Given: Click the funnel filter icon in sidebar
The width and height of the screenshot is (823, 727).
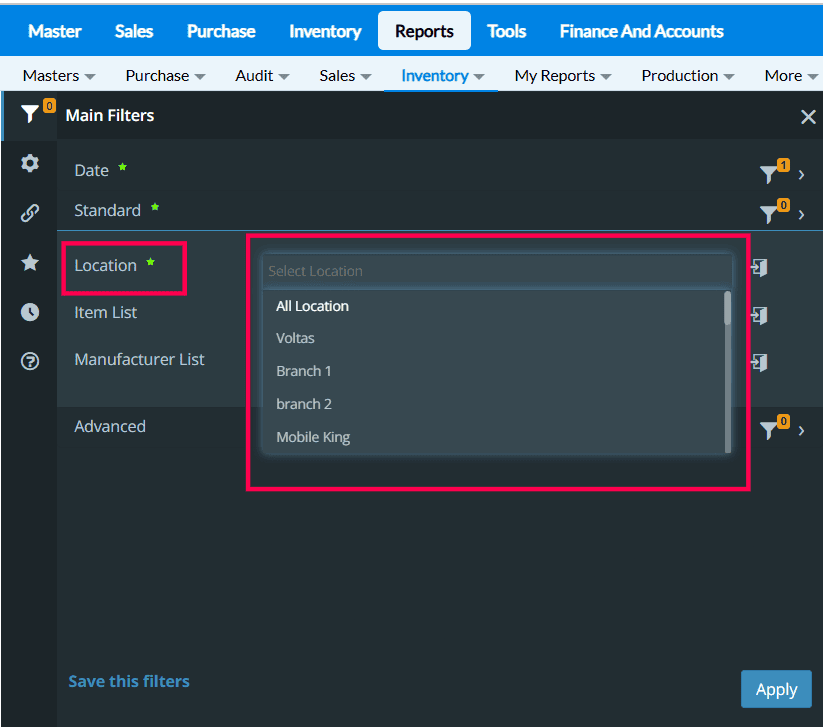Looking at the screenshot, I should tap(30, 114).
